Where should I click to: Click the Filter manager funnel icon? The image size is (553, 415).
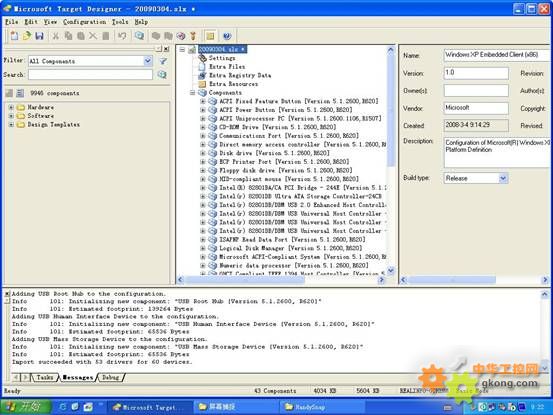[x=163, y=61]
